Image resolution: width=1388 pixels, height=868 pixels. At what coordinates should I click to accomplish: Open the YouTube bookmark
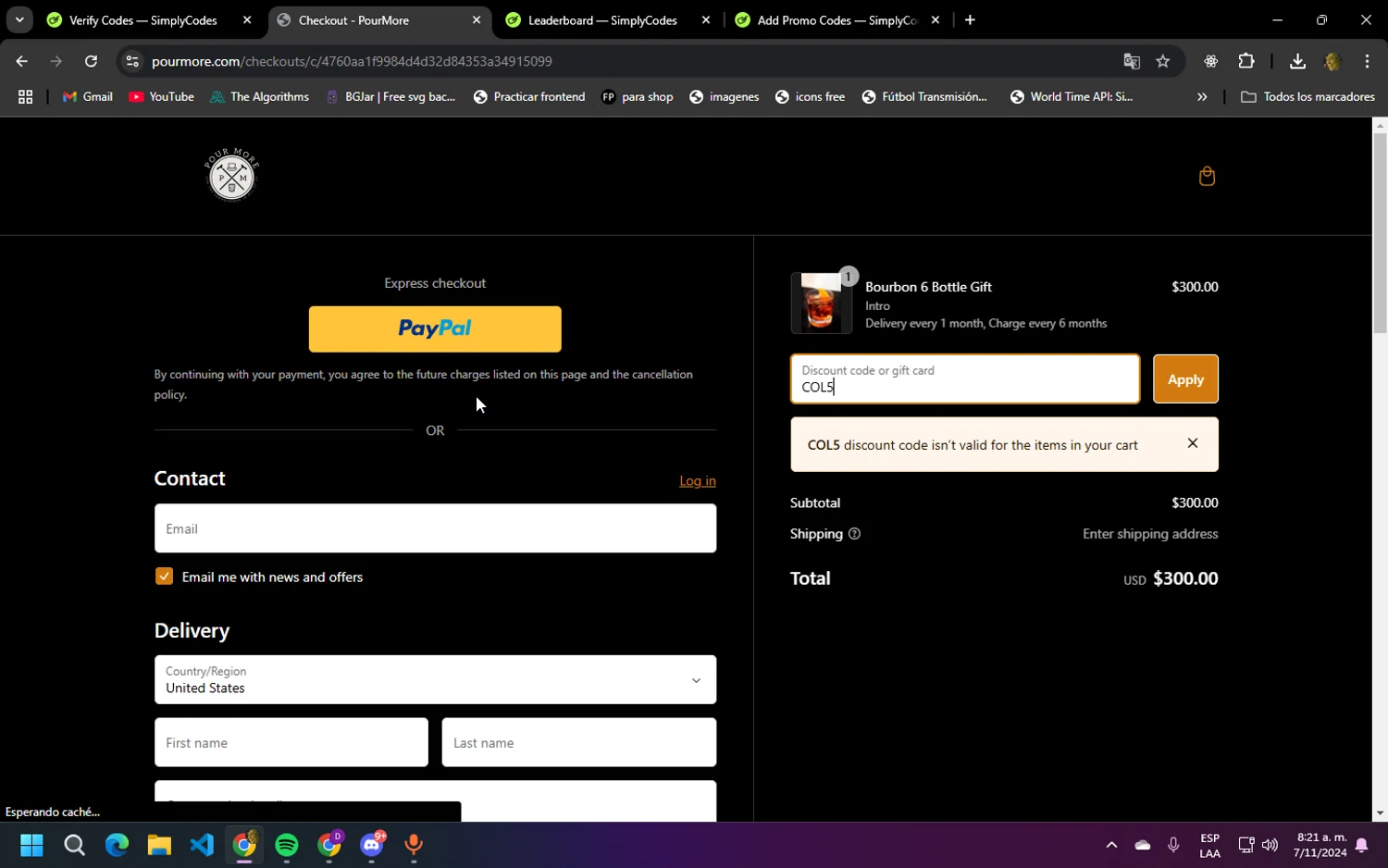[161, 96]
